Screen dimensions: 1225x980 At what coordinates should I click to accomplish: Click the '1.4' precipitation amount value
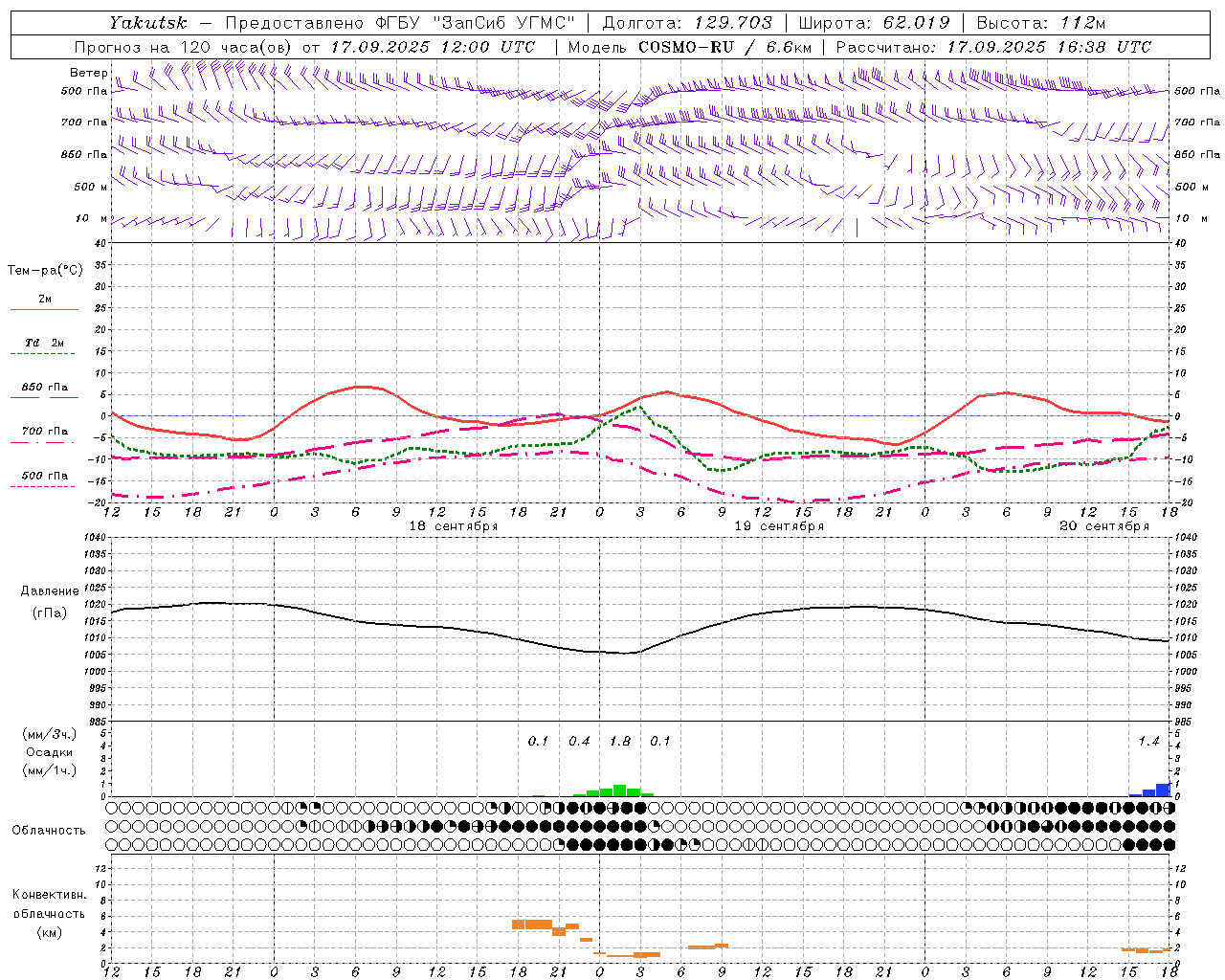coord(1148,742)
